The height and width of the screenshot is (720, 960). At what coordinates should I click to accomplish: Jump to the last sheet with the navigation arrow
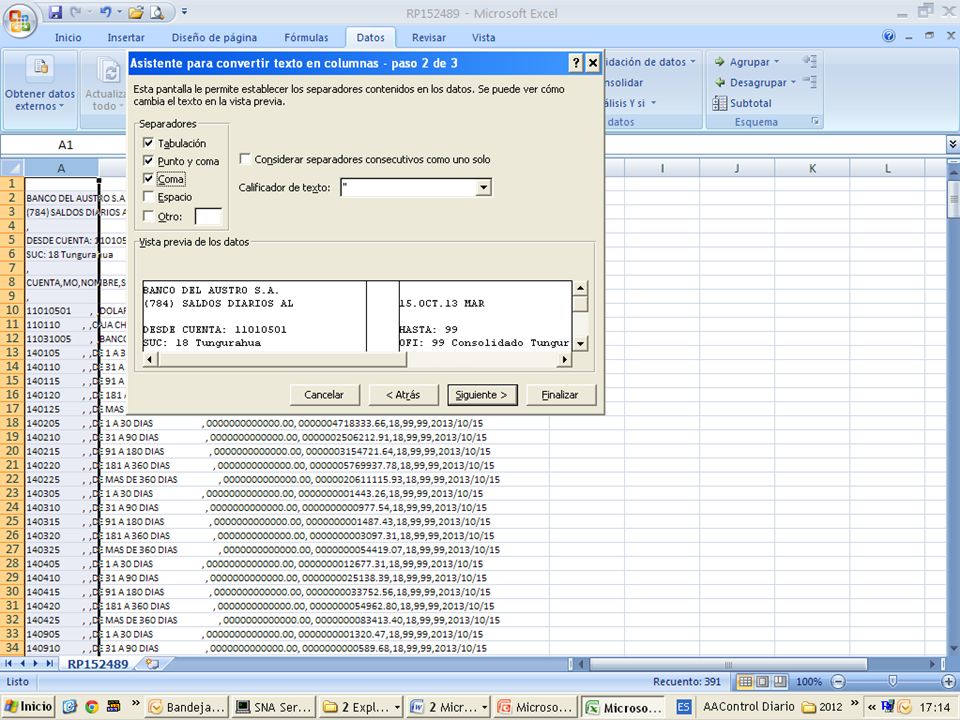pos(49,664)
